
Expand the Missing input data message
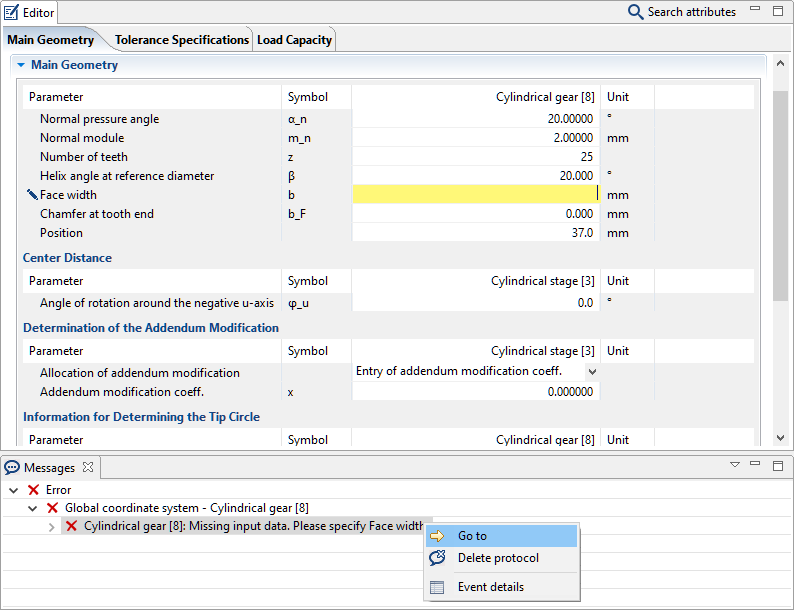52,527
